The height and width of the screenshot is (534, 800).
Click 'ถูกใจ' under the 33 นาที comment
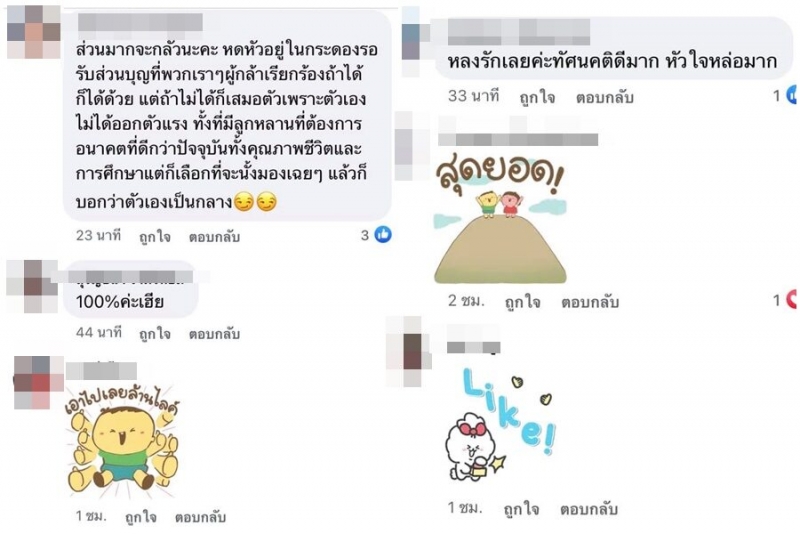(x=537, y=97)
